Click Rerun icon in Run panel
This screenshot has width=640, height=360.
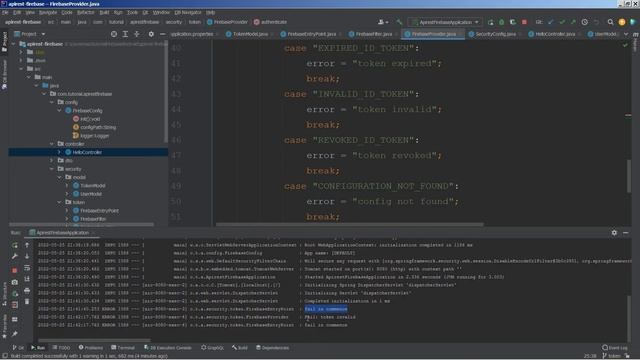15,245
